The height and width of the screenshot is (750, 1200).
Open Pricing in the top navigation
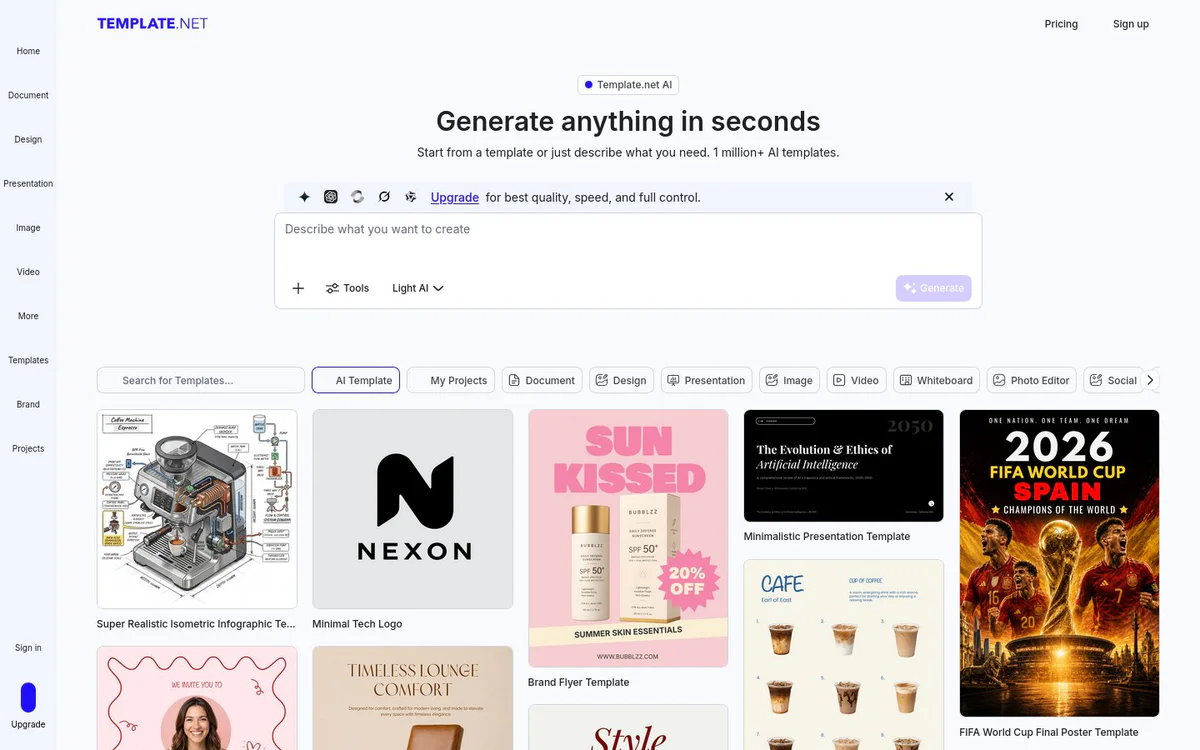1061,24
